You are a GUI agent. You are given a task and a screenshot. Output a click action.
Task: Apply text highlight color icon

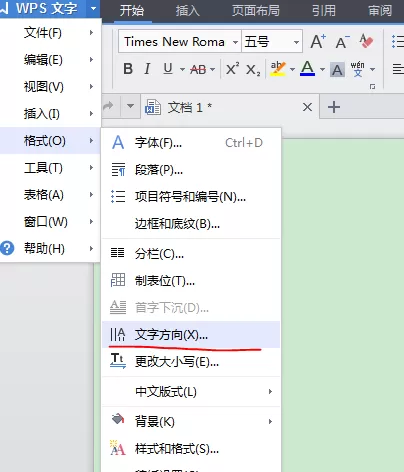pos(278,69)
